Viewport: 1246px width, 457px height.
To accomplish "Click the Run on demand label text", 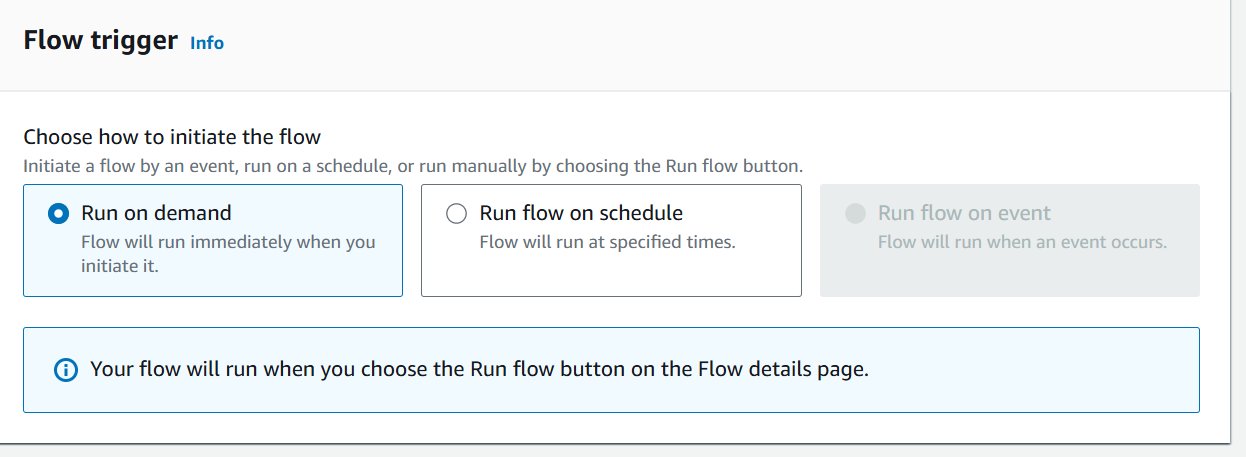I will [156, 213].
